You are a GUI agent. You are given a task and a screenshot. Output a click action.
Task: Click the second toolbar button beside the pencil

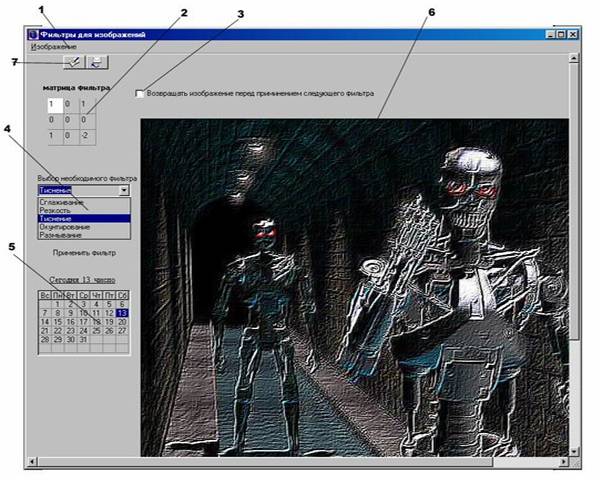(96, 62)
